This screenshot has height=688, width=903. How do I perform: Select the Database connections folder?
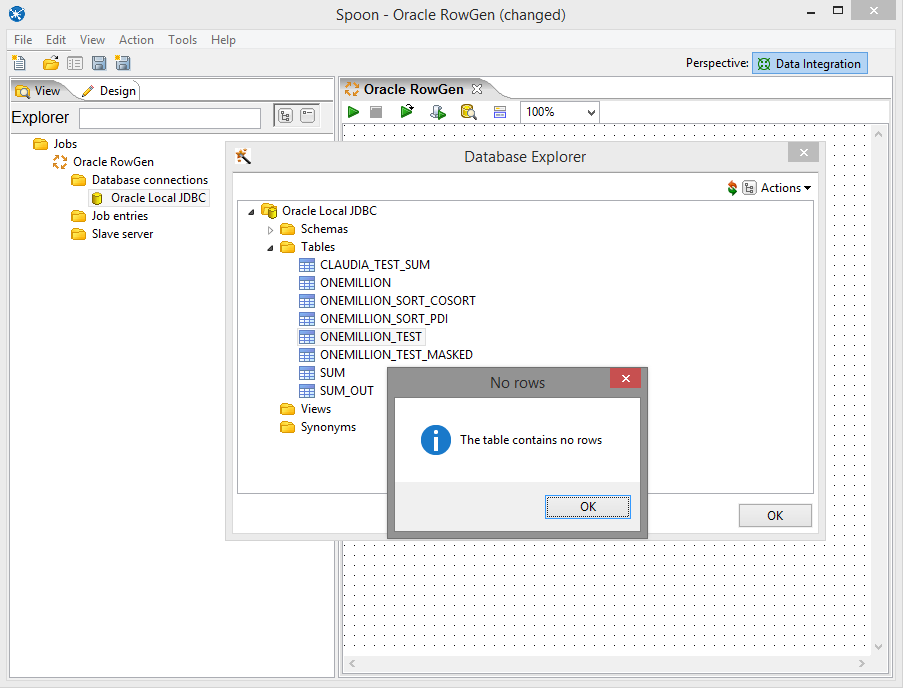(139, 180)
